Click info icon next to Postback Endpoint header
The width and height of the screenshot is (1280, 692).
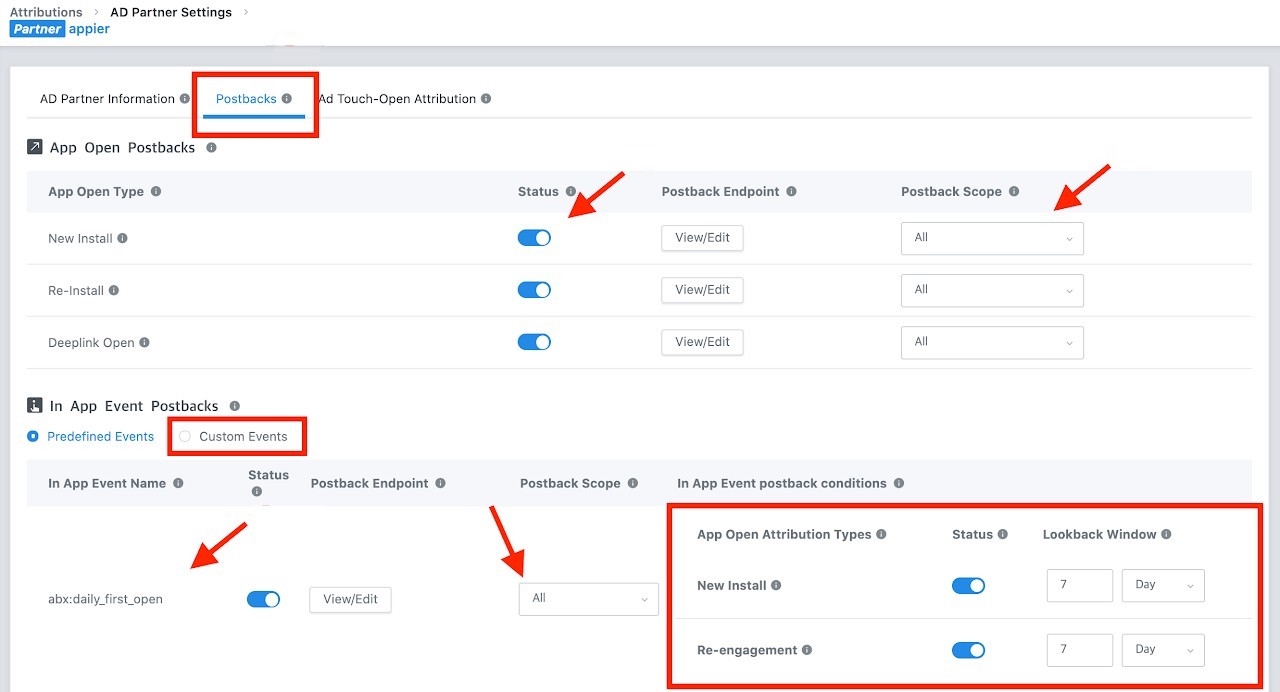(x=791, y=192)
